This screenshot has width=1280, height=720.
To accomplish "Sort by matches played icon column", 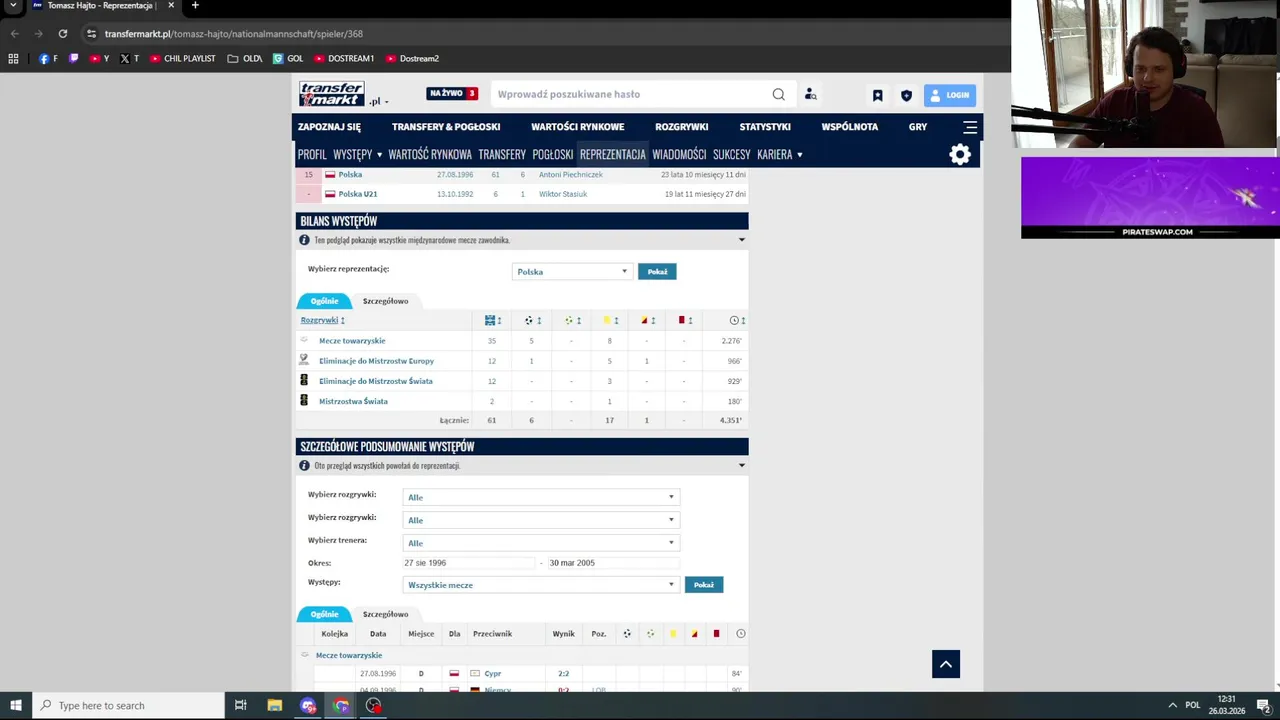I will 493,320.
